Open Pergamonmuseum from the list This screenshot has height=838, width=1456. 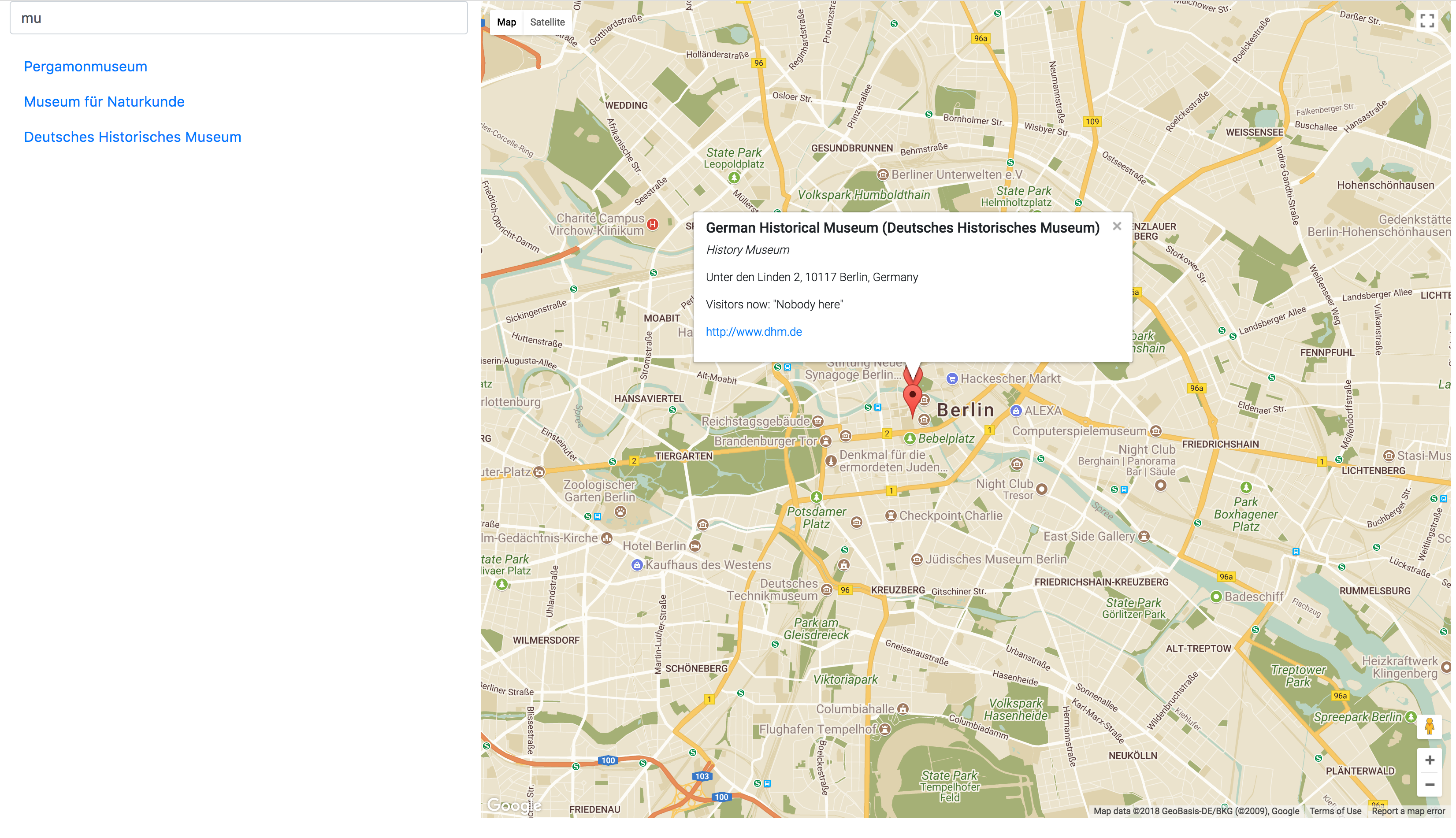click(85, 66)
